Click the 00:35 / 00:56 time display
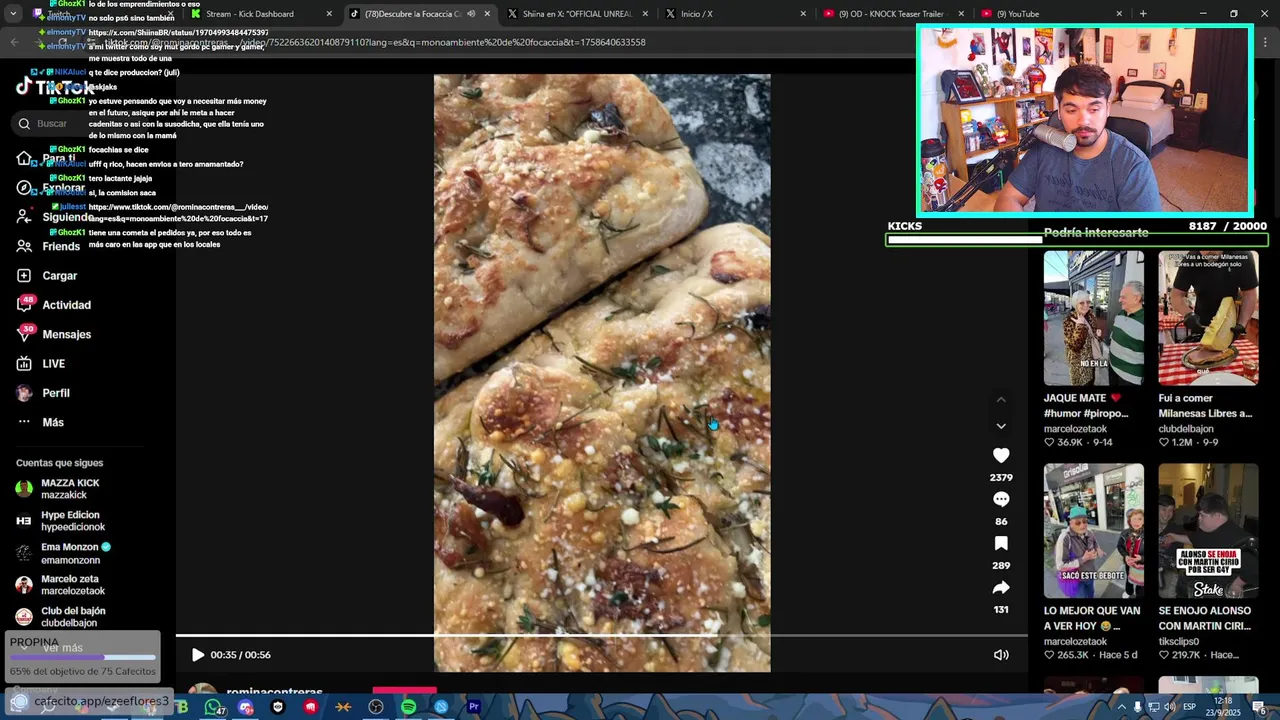Viewport: 1280px width, 720px height. click(x=241, y=655)
